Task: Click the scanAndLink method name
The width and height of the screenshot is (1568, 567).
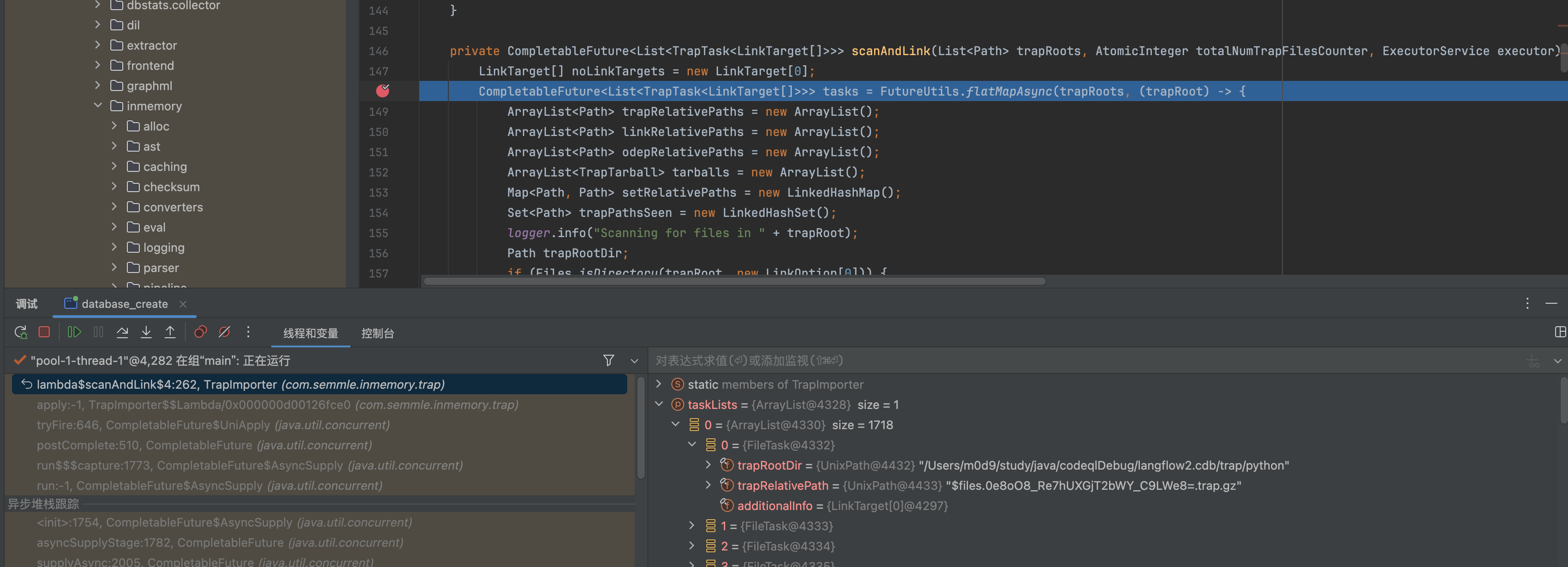Action: point(891,51)
